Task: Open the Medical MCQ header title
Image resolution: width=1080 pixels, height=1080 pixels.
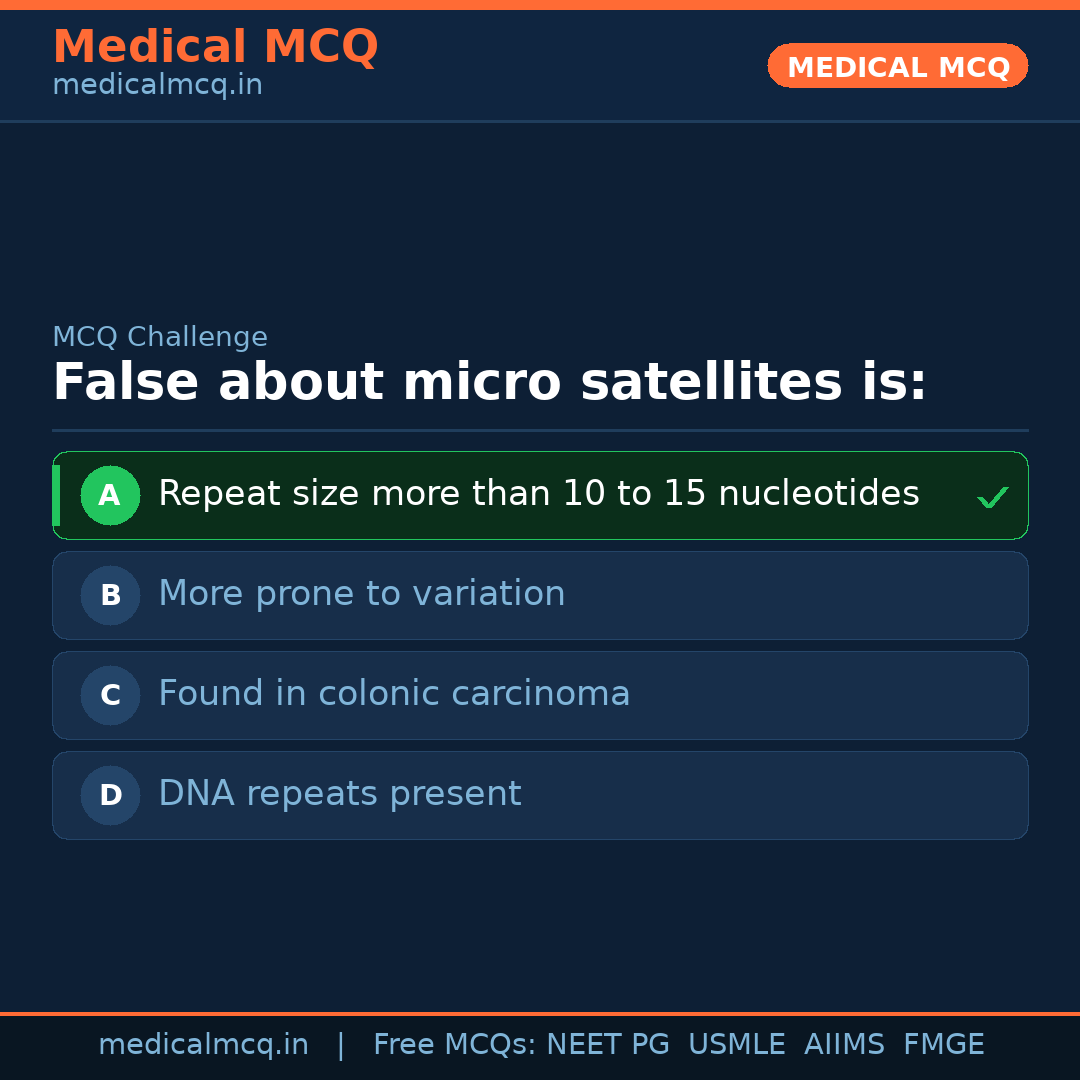Action: tap(215, 47)
